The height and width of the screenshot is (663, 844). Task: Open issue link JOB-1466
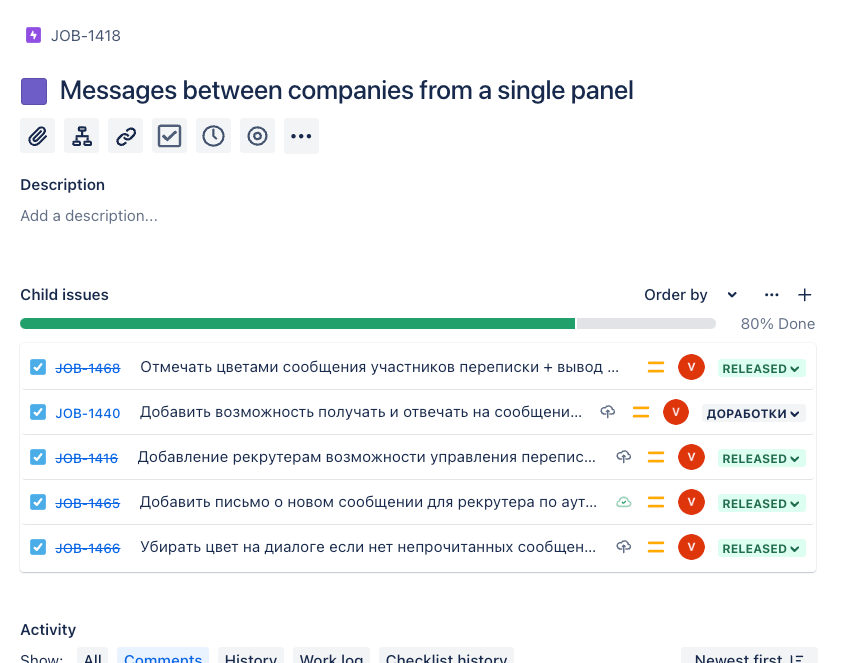tap(88, 548)
